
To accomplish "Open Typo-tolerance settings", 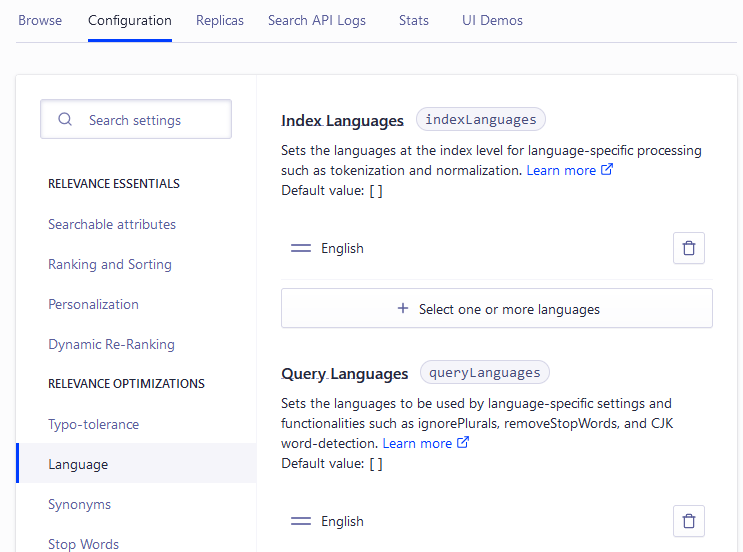I will (x=93, y=425).
